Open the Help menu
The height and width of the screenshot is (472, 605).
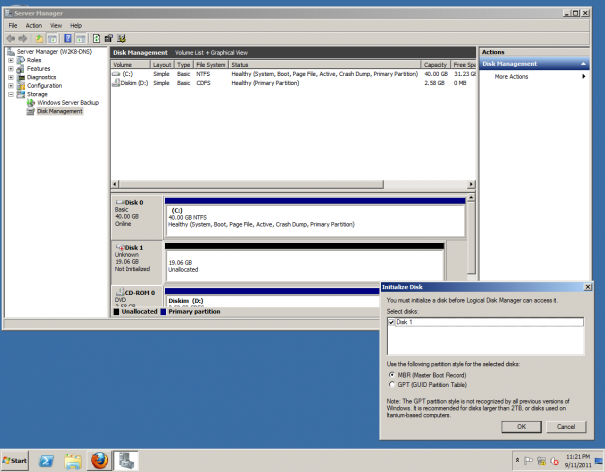tap(76, 25)
